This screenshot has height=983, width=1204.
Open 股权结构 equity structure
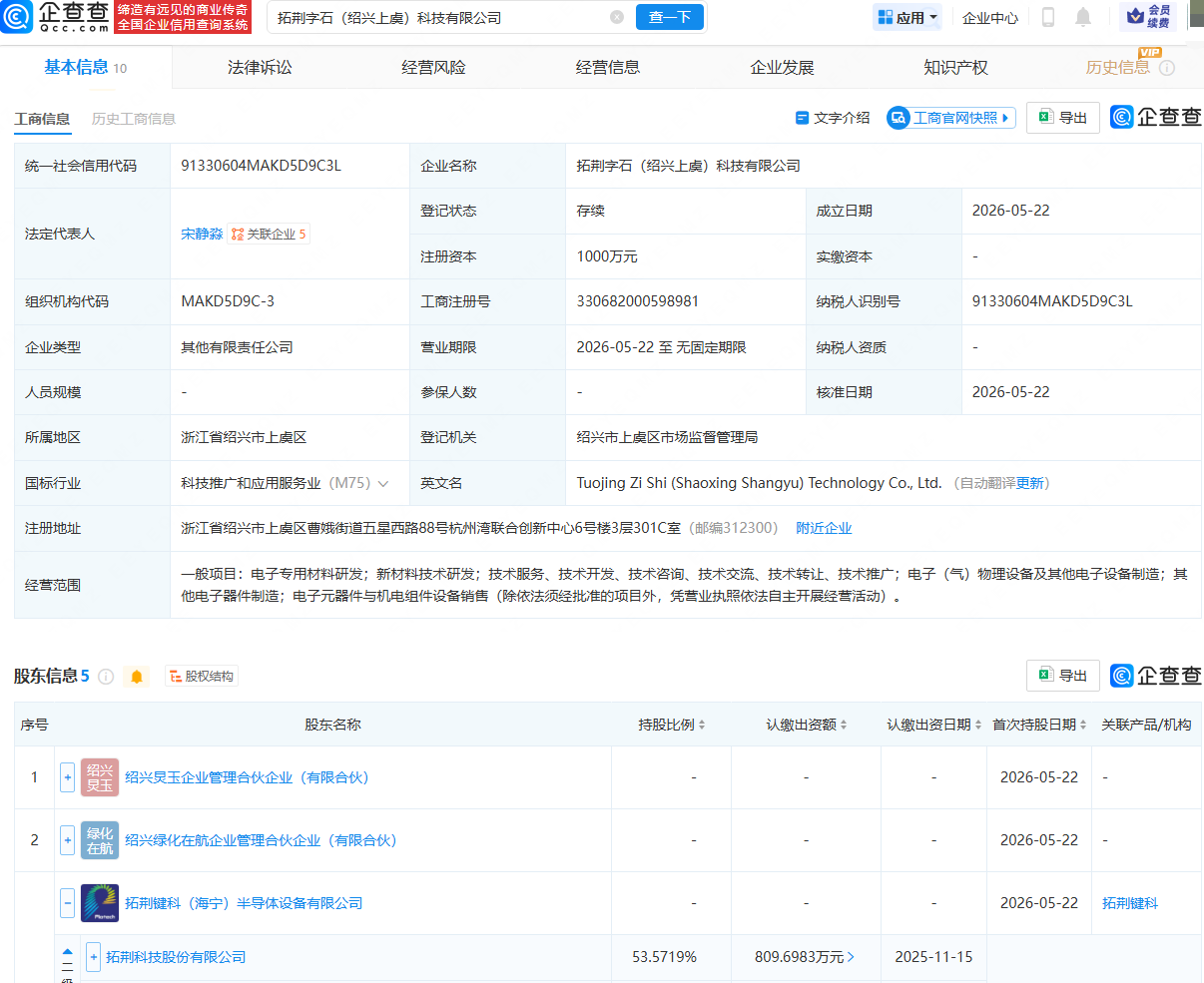pos(202,677)
